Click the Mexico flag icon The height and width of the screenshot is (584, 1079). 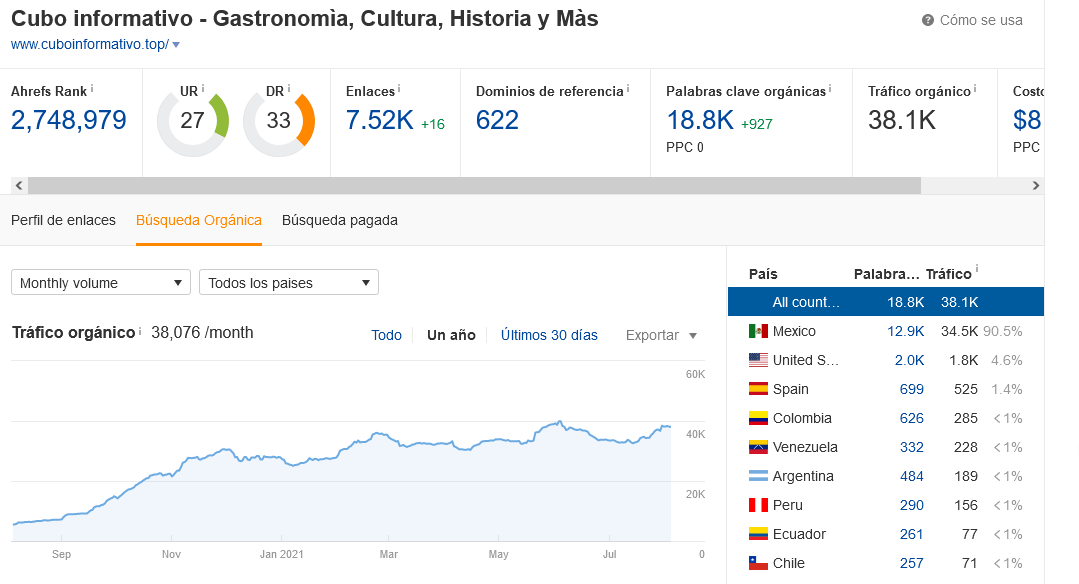[x=757, y=330]
